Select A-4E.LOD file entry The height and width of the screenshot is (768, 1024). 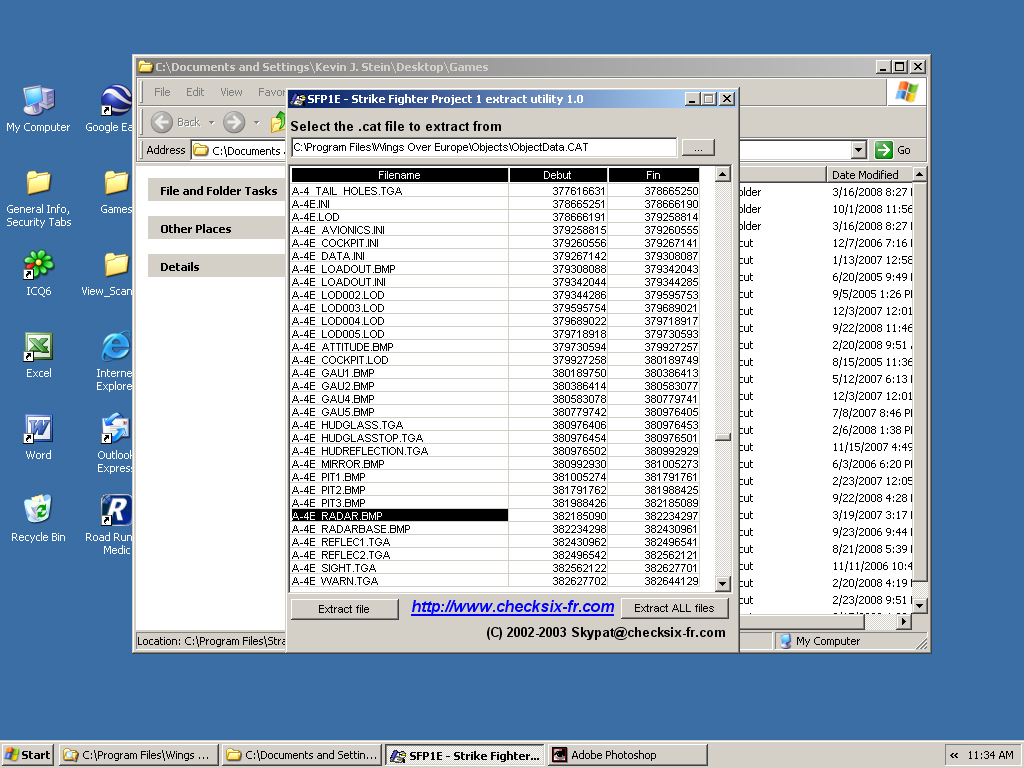coord(495,217)
